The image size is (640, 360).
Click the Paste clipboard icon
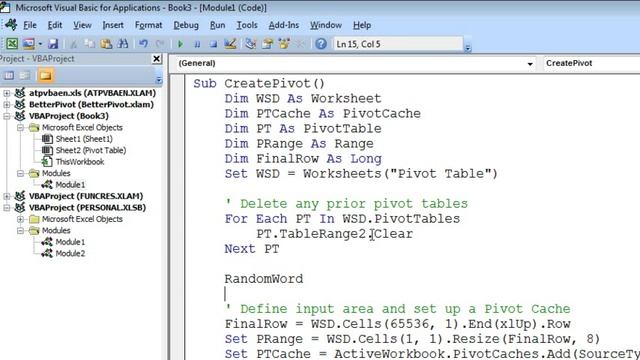coord(106,44)
